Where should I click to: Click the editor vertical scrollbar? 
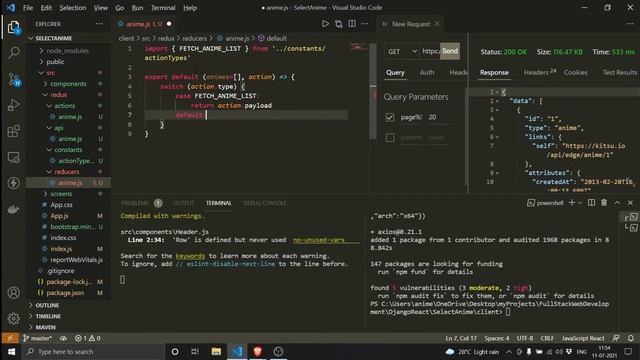[373, 91]
